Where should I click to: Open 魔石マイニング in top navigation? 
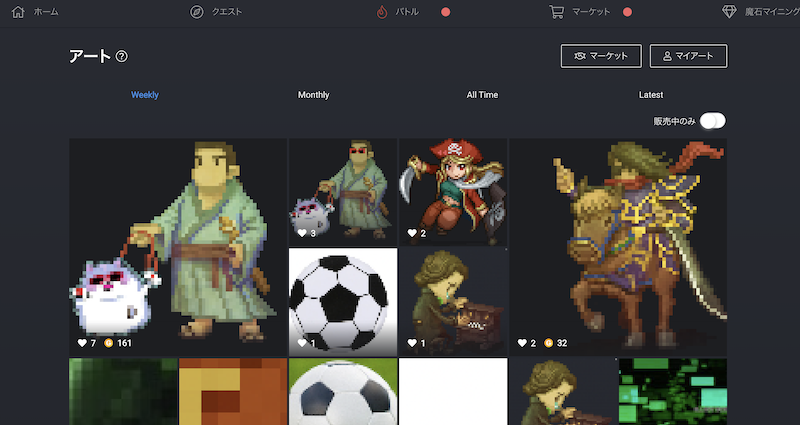click(x=772, y=12)
